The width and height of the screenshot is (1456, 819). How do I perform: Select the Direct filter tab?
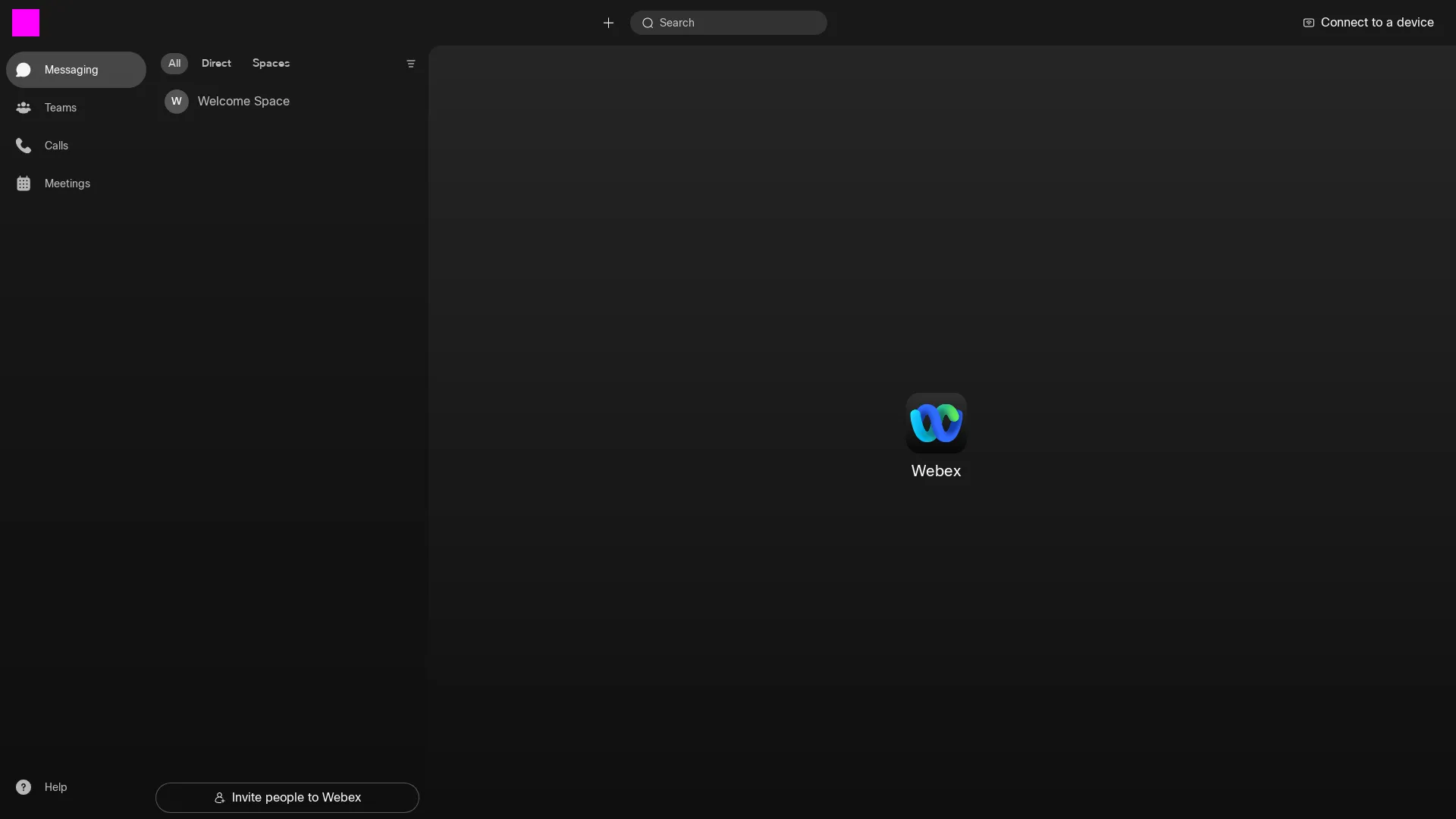point(216,64)
